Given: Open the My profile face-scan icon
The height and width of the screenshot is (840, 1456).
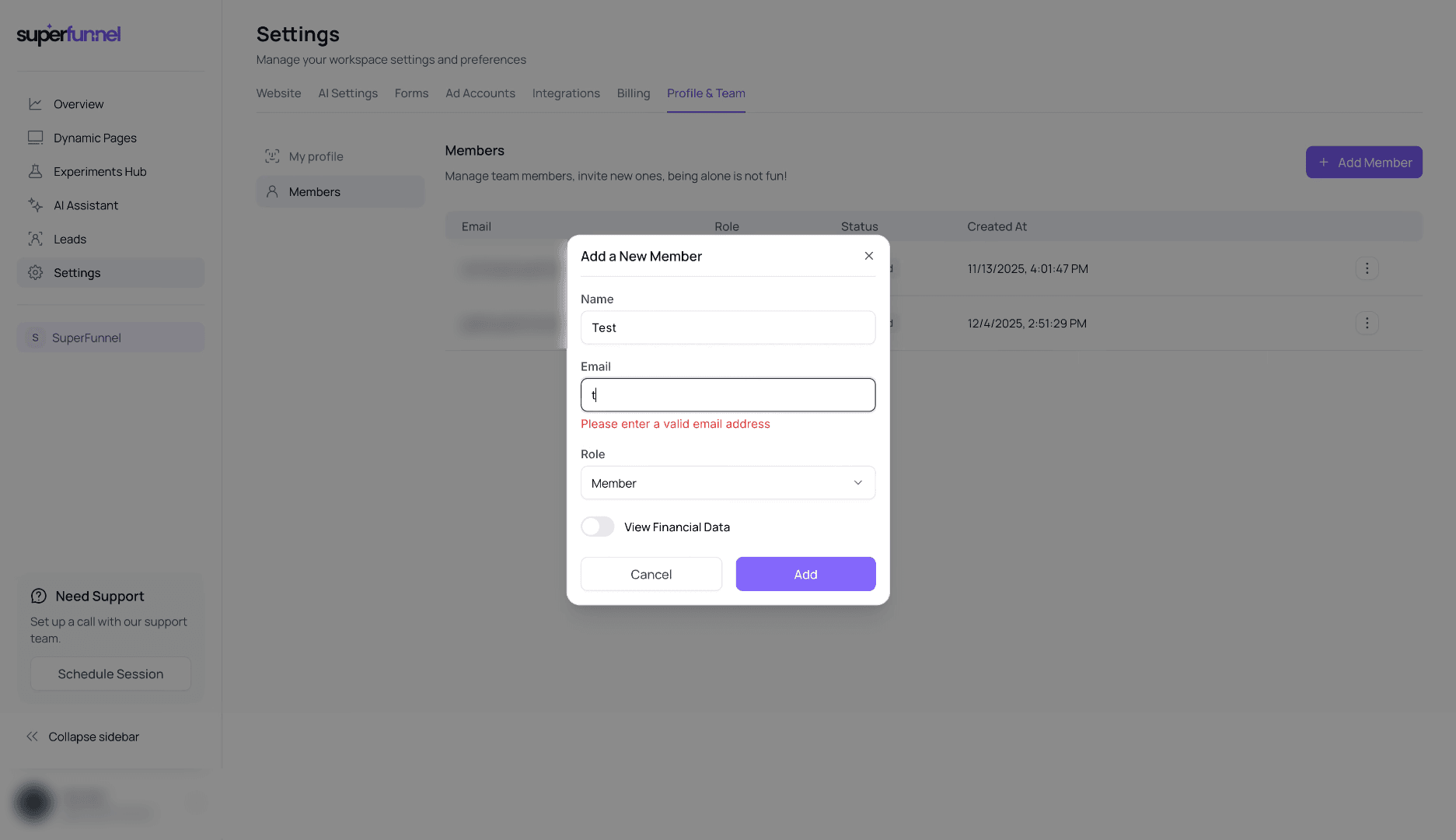Looking at the screenshot, I should click(x=272, y=156).
